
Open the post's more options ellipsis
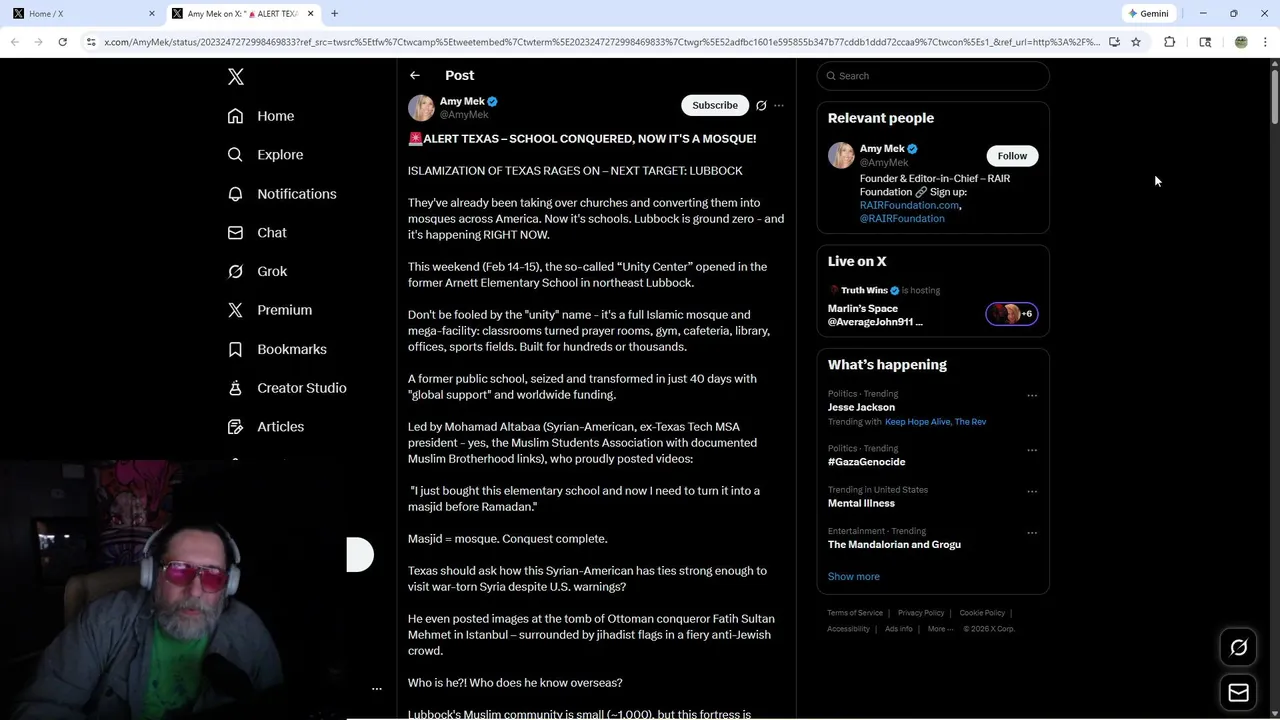tap(779, 105)
